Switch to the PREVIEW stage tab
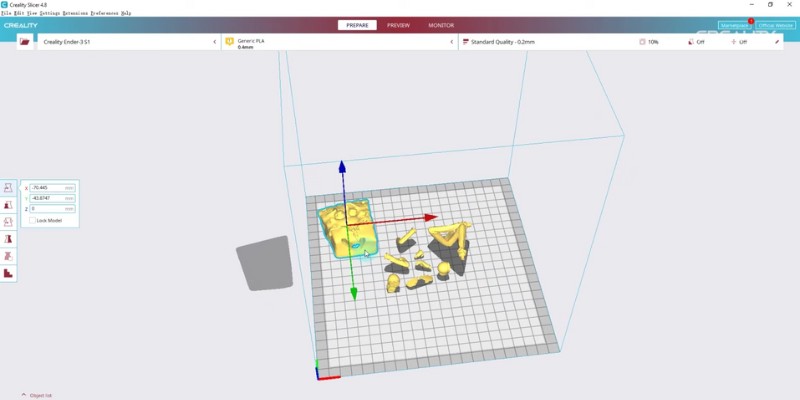This screenshot has height=400, width=800. point(398,26)
